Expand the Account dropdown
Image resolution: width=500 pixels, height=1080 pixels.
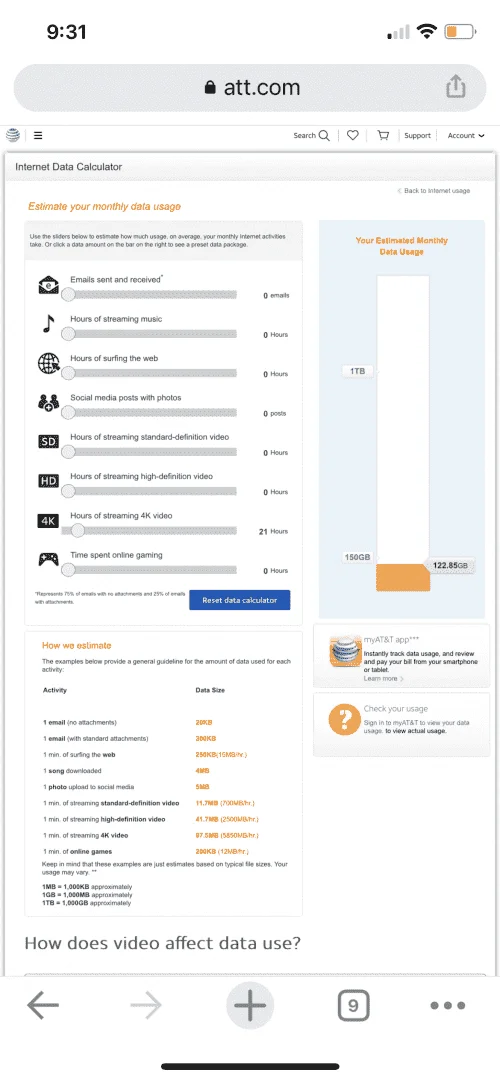[466, 136]
